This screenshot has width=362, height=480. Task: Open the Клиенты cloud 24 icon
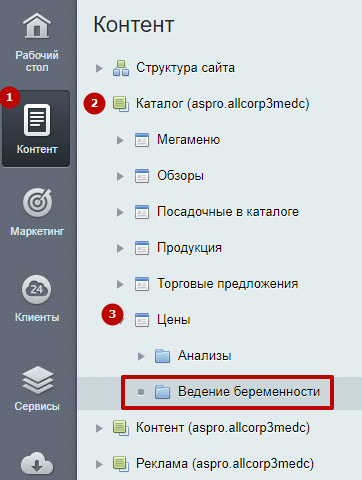point(37,289)
